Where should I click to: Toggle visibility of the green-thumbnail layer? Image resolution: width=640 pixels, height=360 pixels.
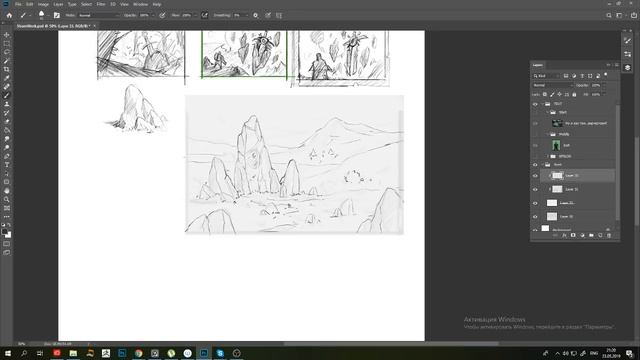click(535, 145)
